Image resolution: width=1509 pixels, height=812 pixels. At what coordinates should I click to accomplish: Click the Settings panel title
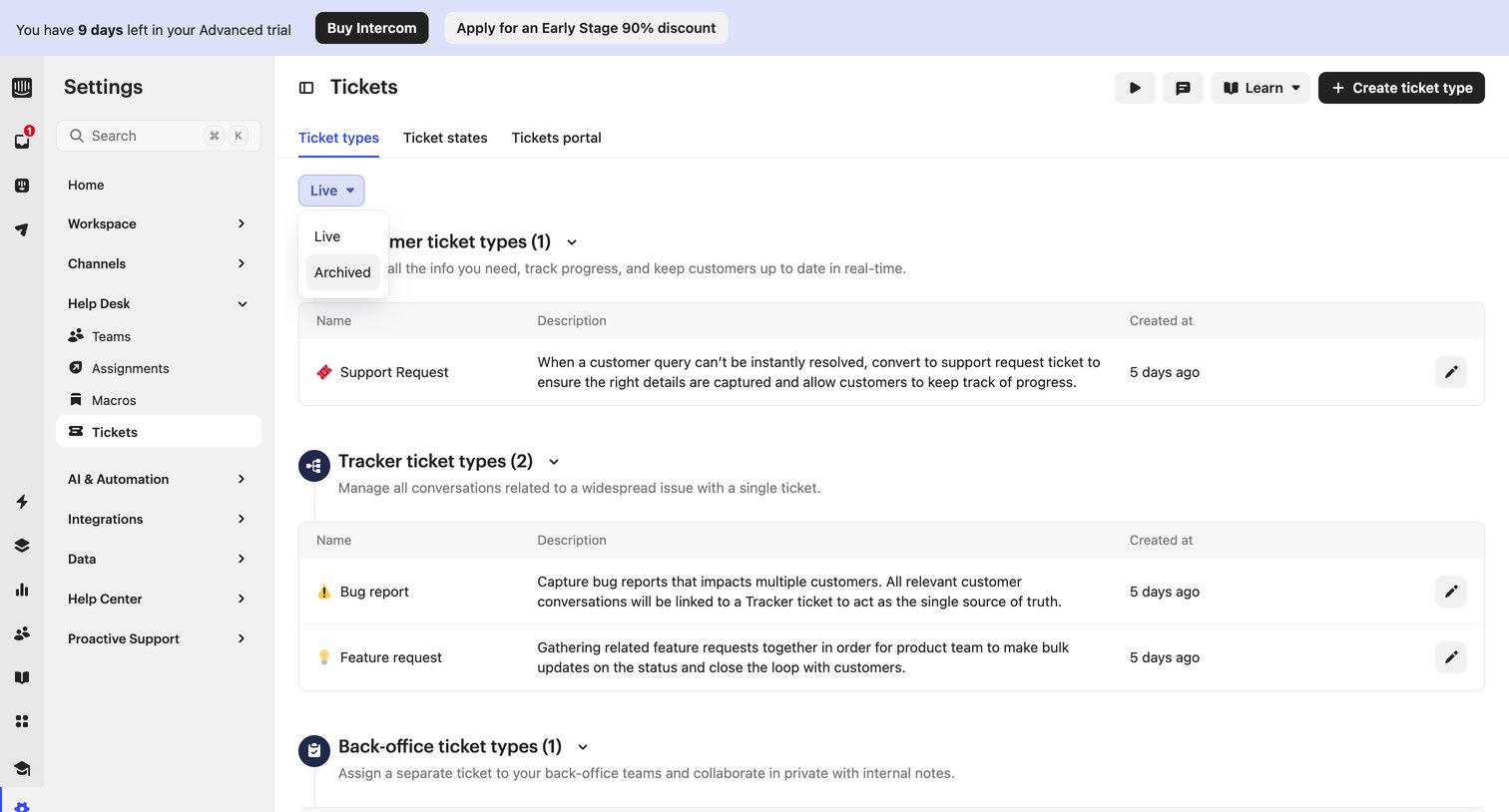(x=103, y=87)
